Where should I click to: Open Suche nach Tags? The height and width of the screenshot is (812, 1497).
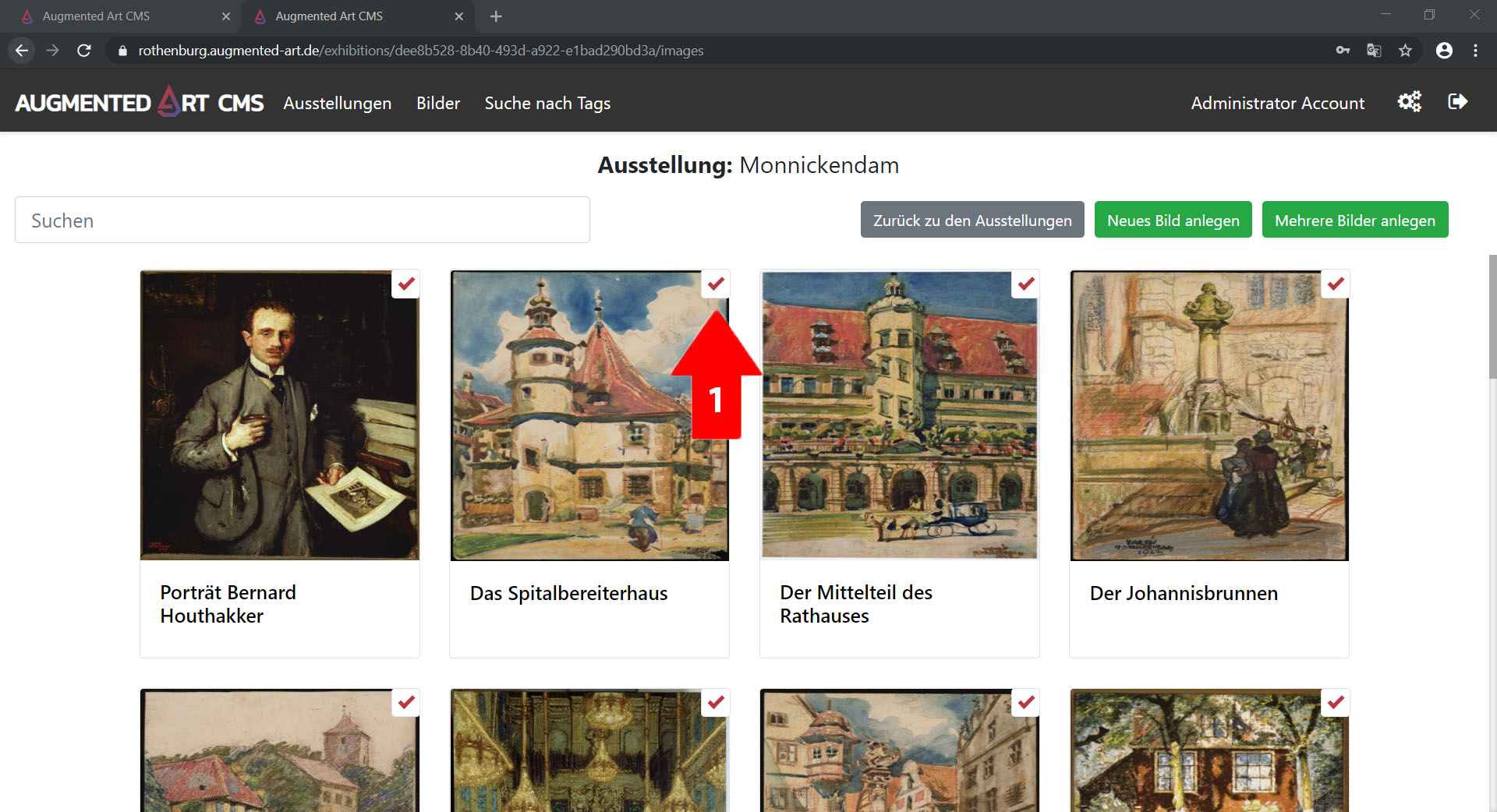click(547, 103)
